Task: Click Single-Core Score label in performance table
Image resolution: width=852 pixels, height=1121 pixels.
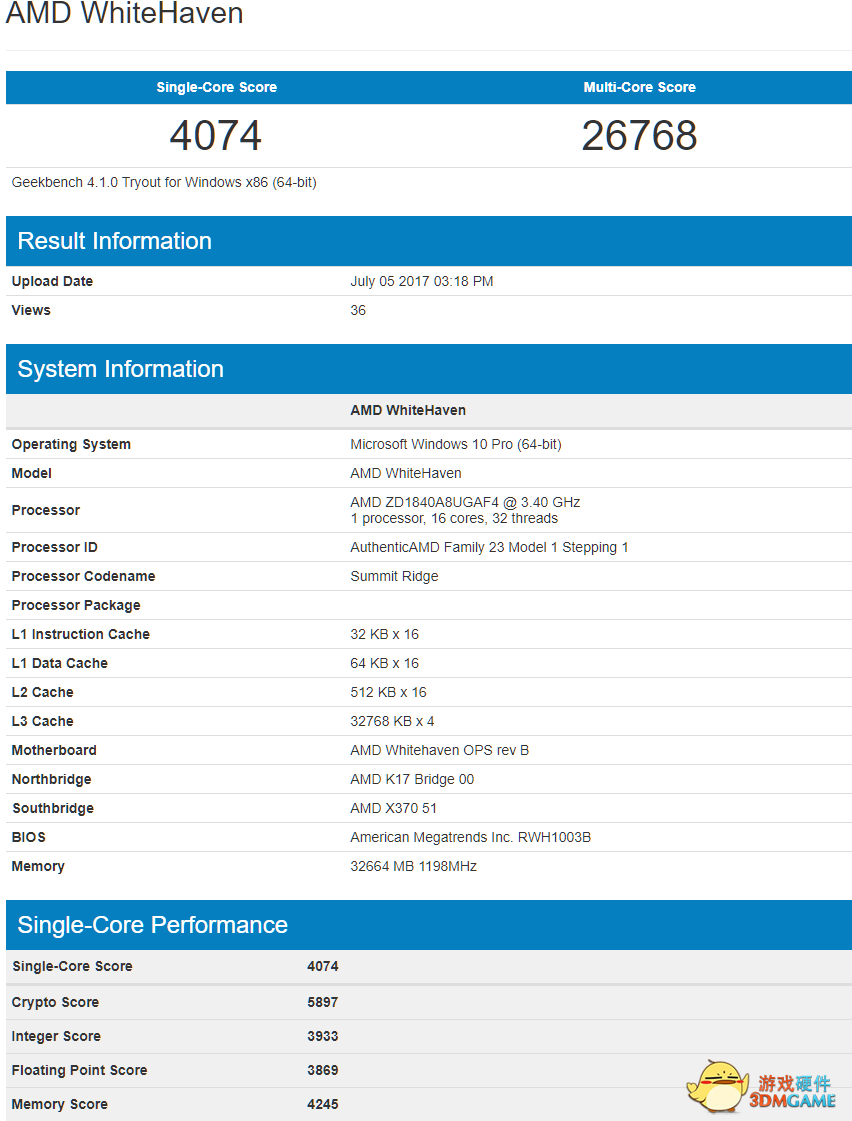Action: pyautogui.click(x=72, y=967)
